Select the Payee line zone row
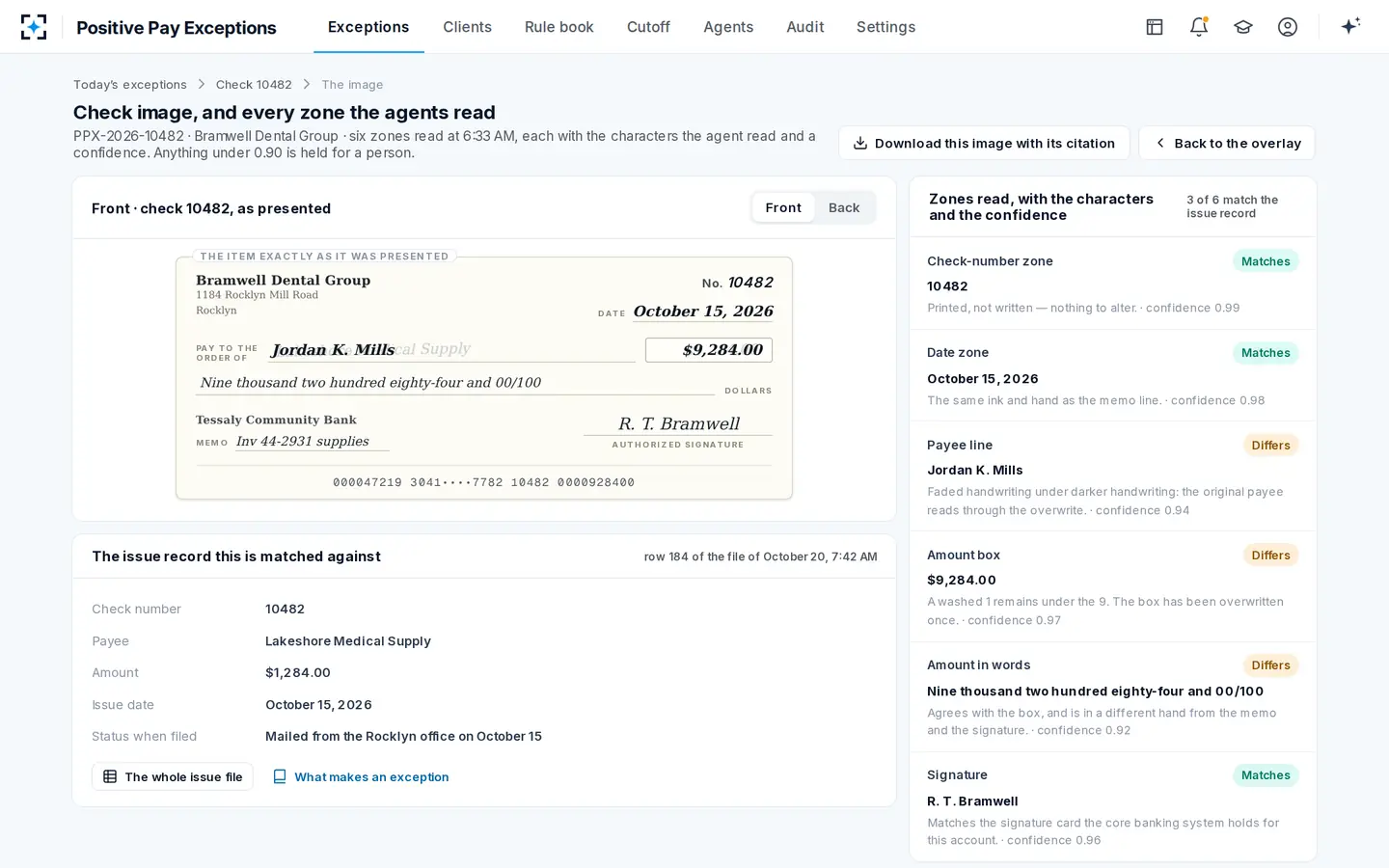The image size is (1389, 868). 1113,476
